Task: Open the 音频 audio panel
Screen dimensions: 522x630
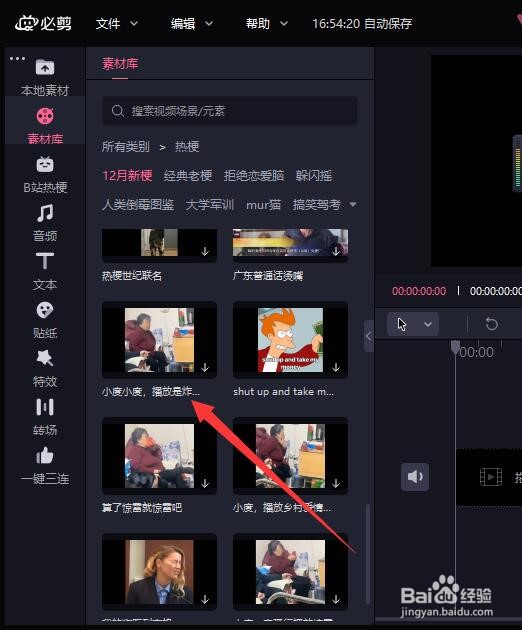Action: pyautogui.click(x=45, y=223)
